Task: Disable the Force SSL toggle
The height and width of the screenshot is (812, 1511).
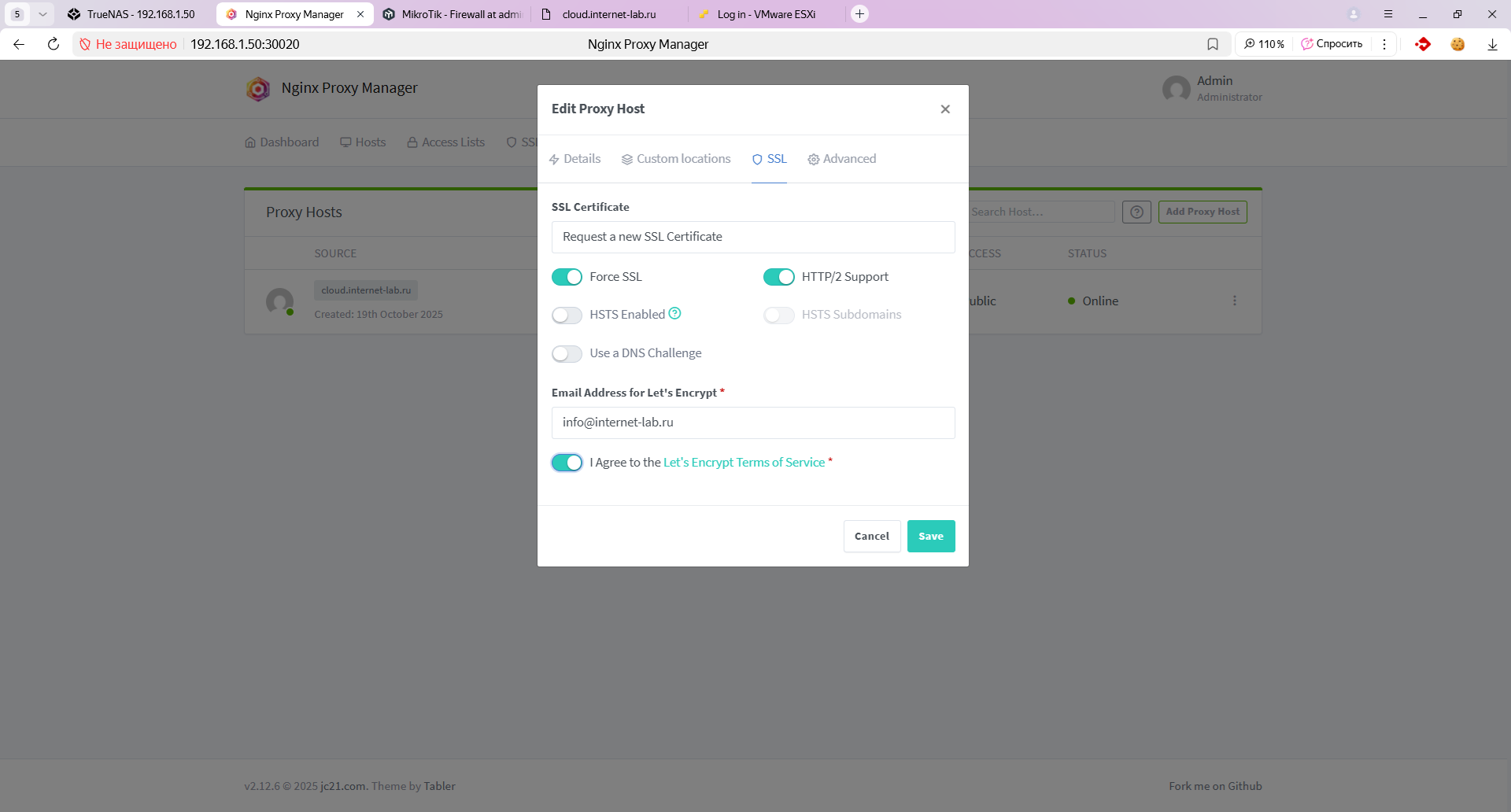Action: click(567, 277)
